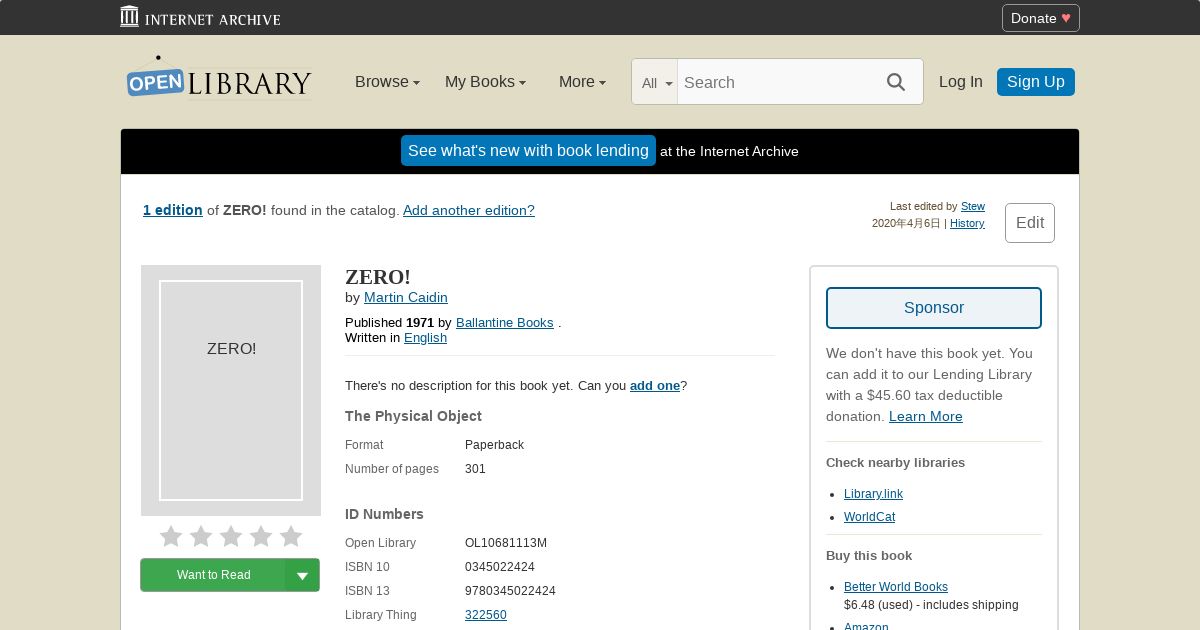
Task: Click Add another edition link
Action: [x=469, y=210]
